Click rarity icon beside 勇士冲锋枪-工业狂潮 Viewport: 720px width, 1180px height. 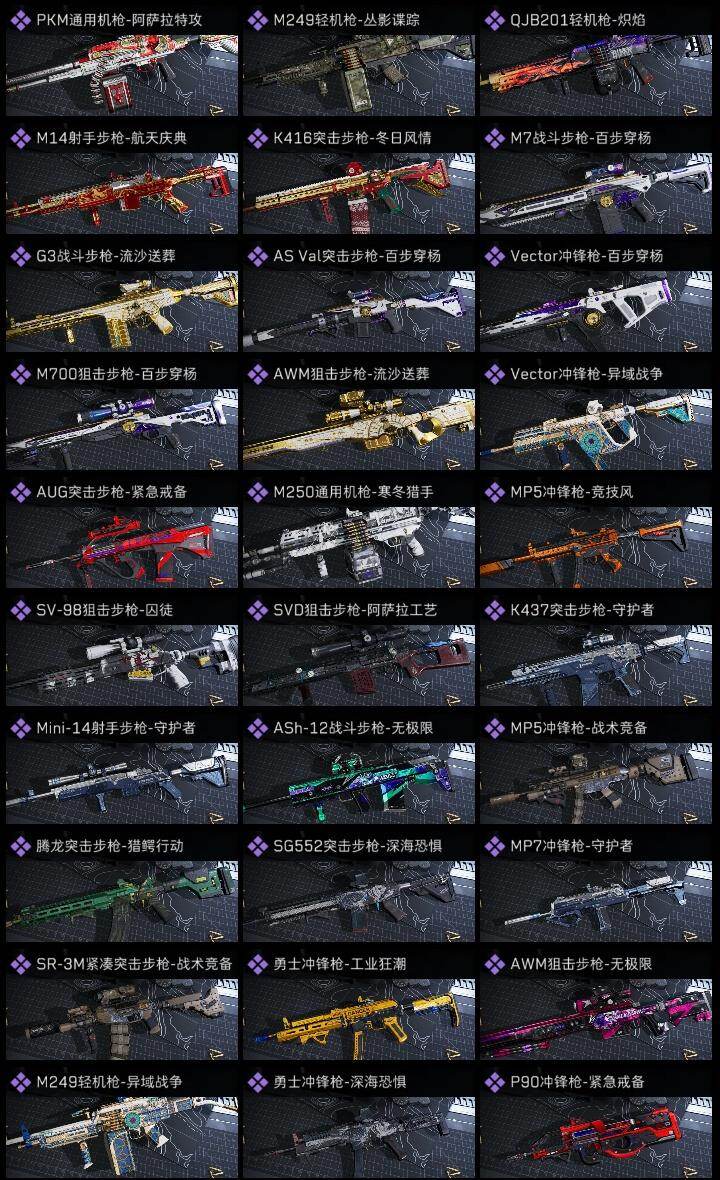click(257, 964)
